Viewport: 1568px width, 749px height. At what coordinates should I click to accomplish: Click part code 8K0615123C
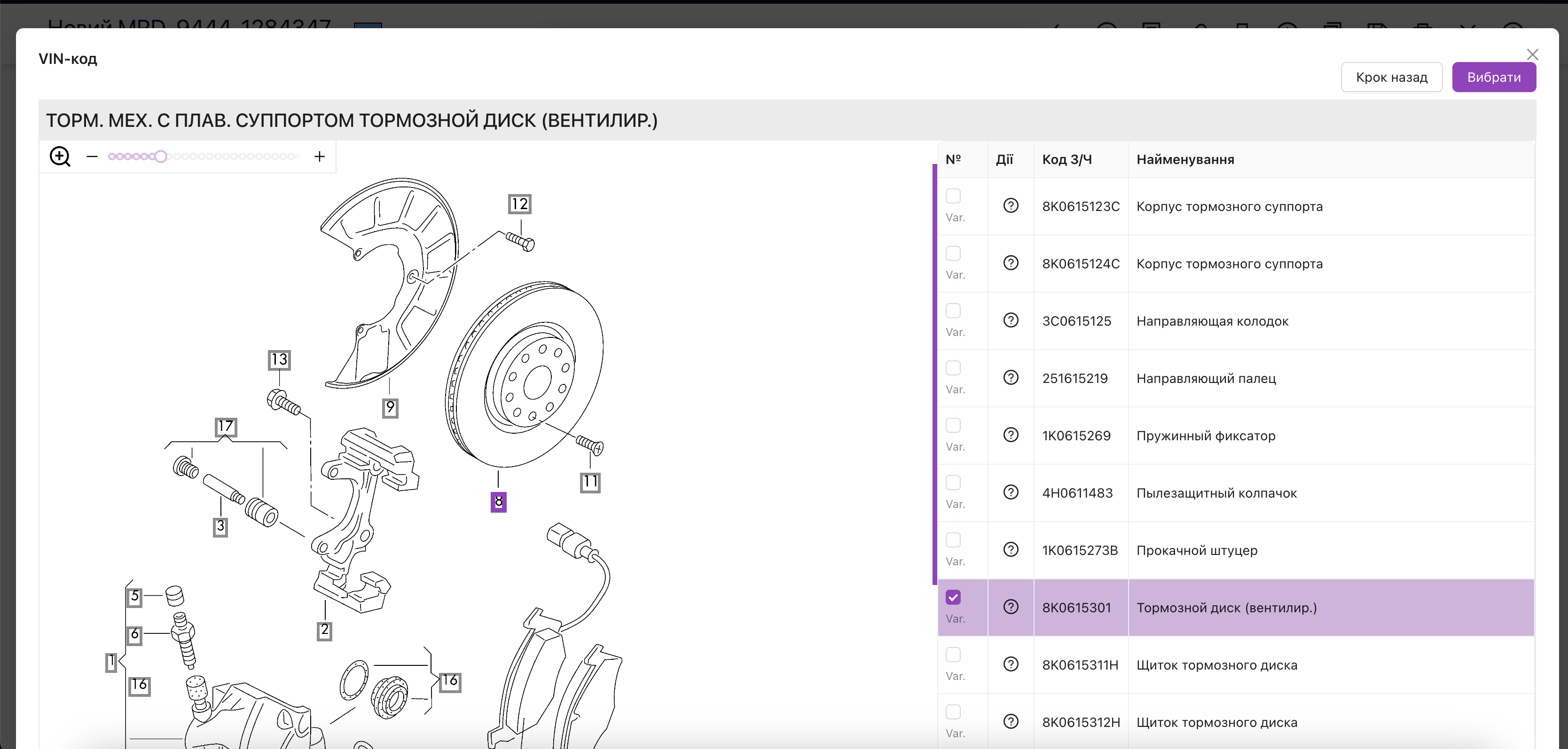pos(1081,206)
